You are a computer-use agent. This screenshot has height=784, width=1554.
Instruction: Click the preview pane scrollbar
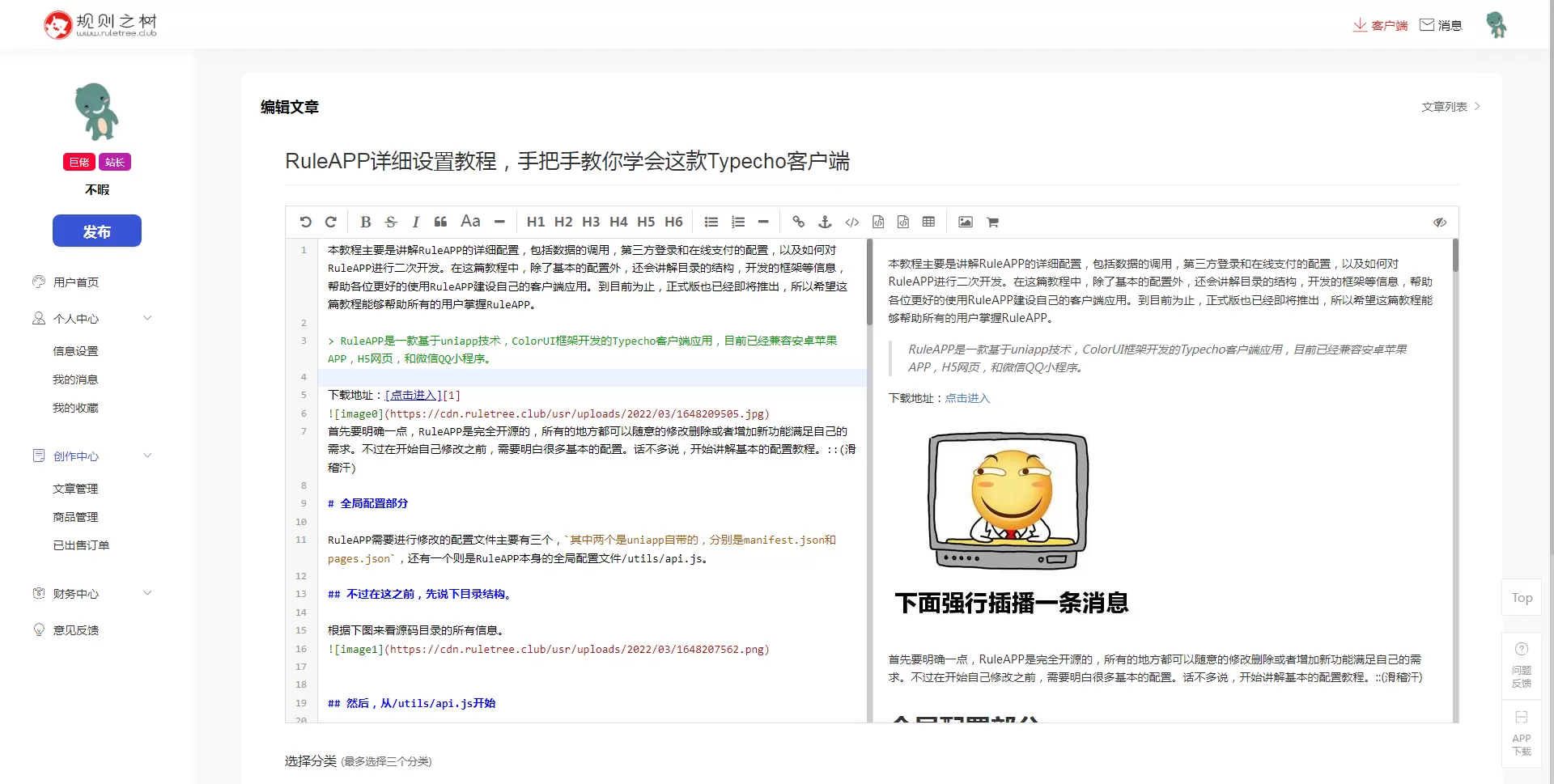(1455, 255)
